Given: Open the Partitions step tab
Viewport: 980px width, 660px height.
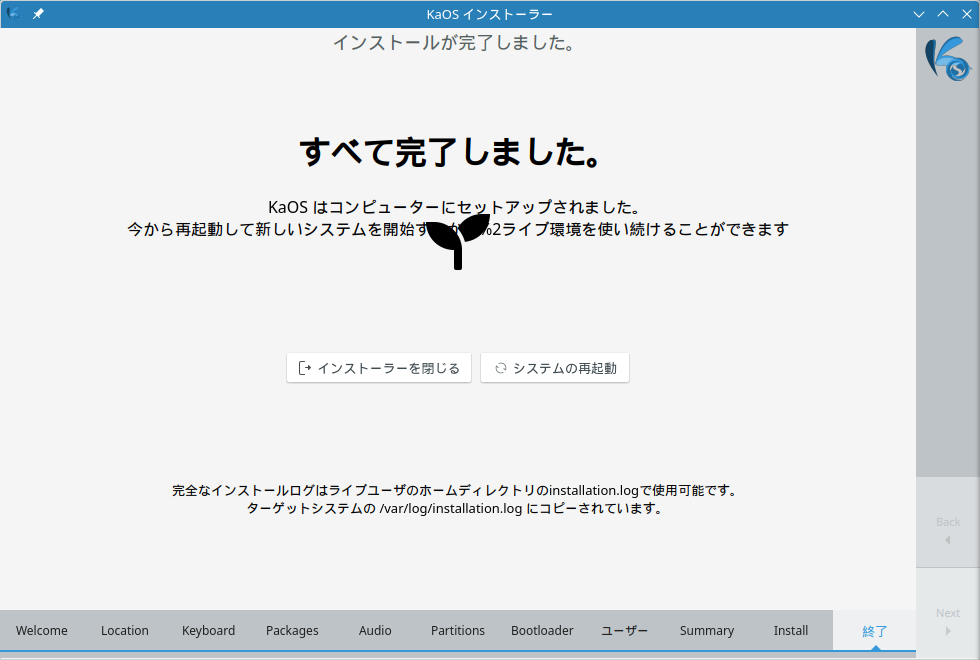Looking at the screenshot, I should (x=458, y=631).
